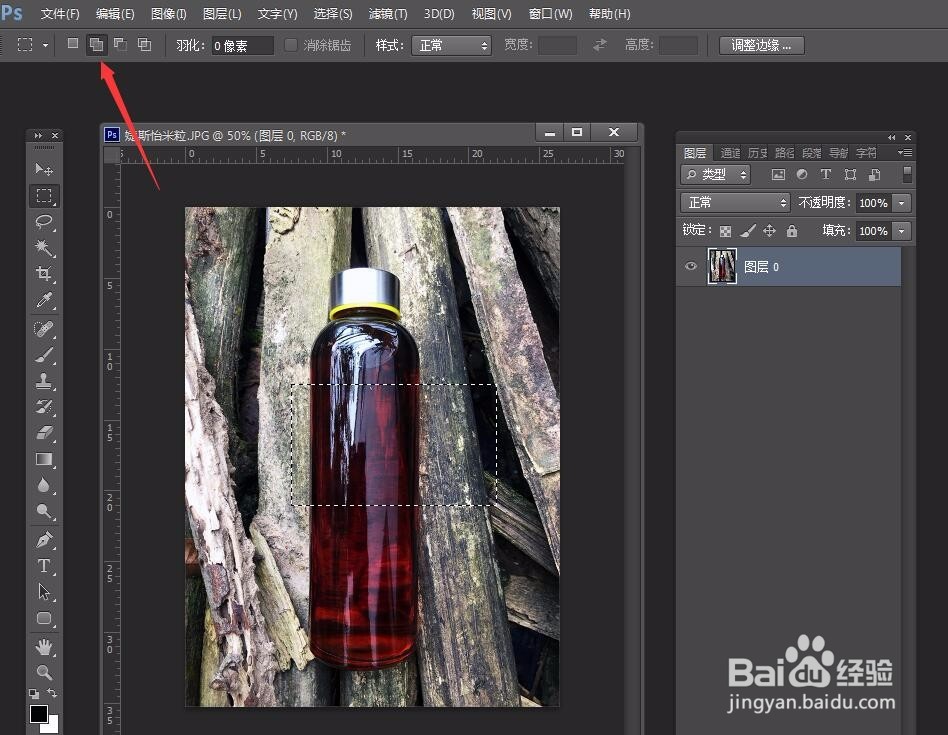Toggle lock transparent pixels
The height and width of the screenshot is (735, 948).
click(x=726, y=231)
